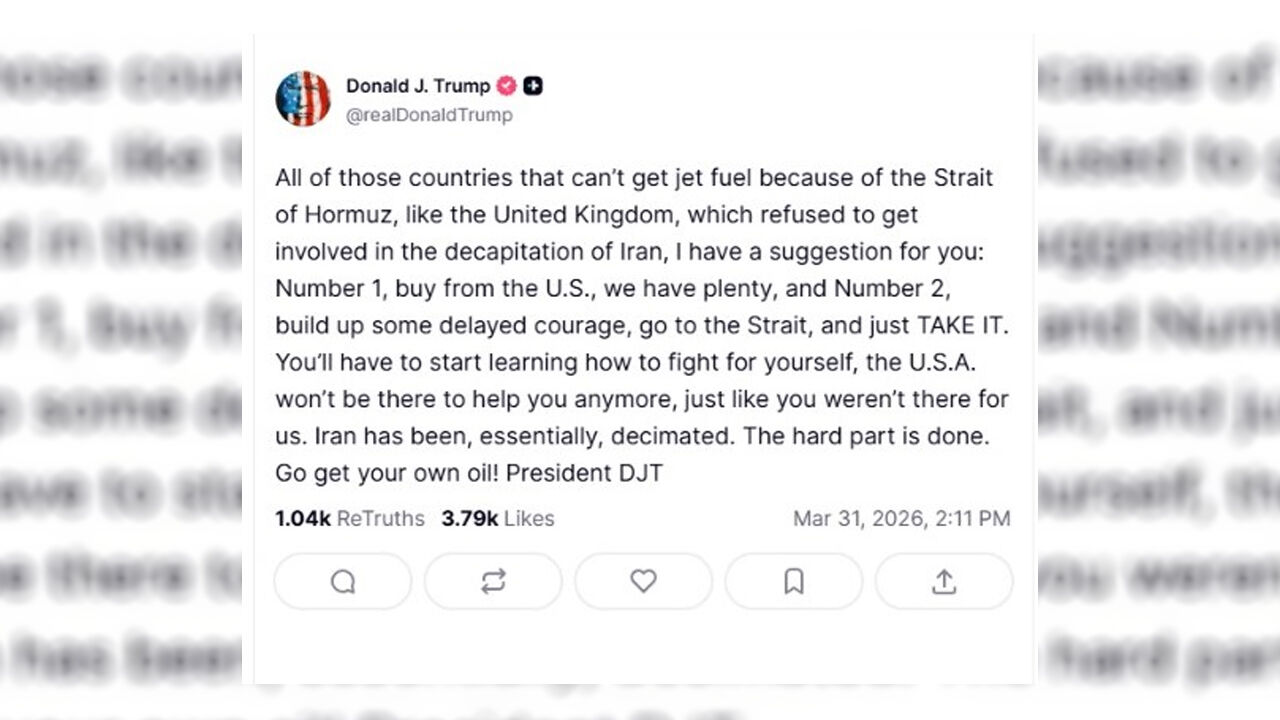Open the post via its timestamp Mar 31, 2026
The width and height of the screenshot is (1280, 720).
tap(899, 518)
